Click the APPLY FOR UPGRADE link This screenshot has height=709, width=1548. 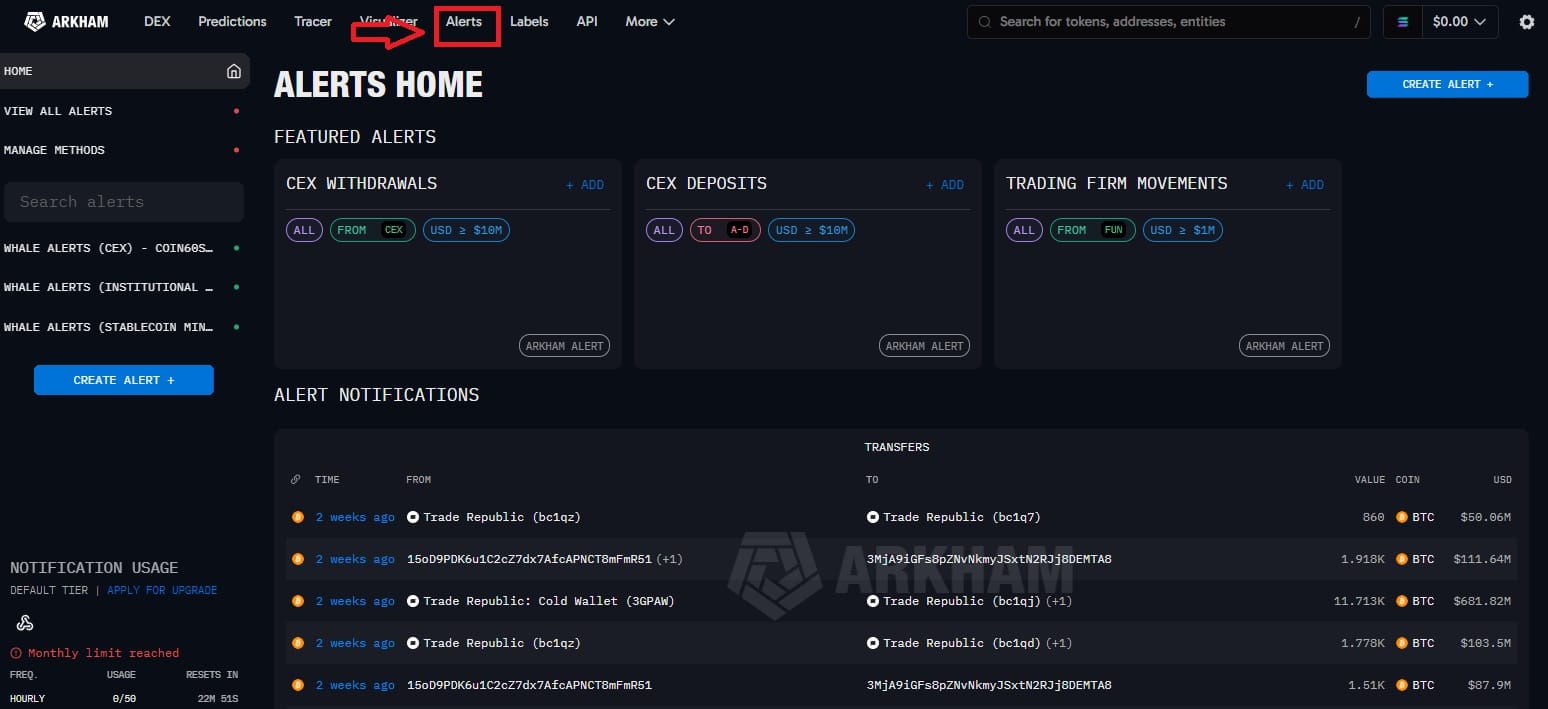pyautogui.click(x=162, y=590)
